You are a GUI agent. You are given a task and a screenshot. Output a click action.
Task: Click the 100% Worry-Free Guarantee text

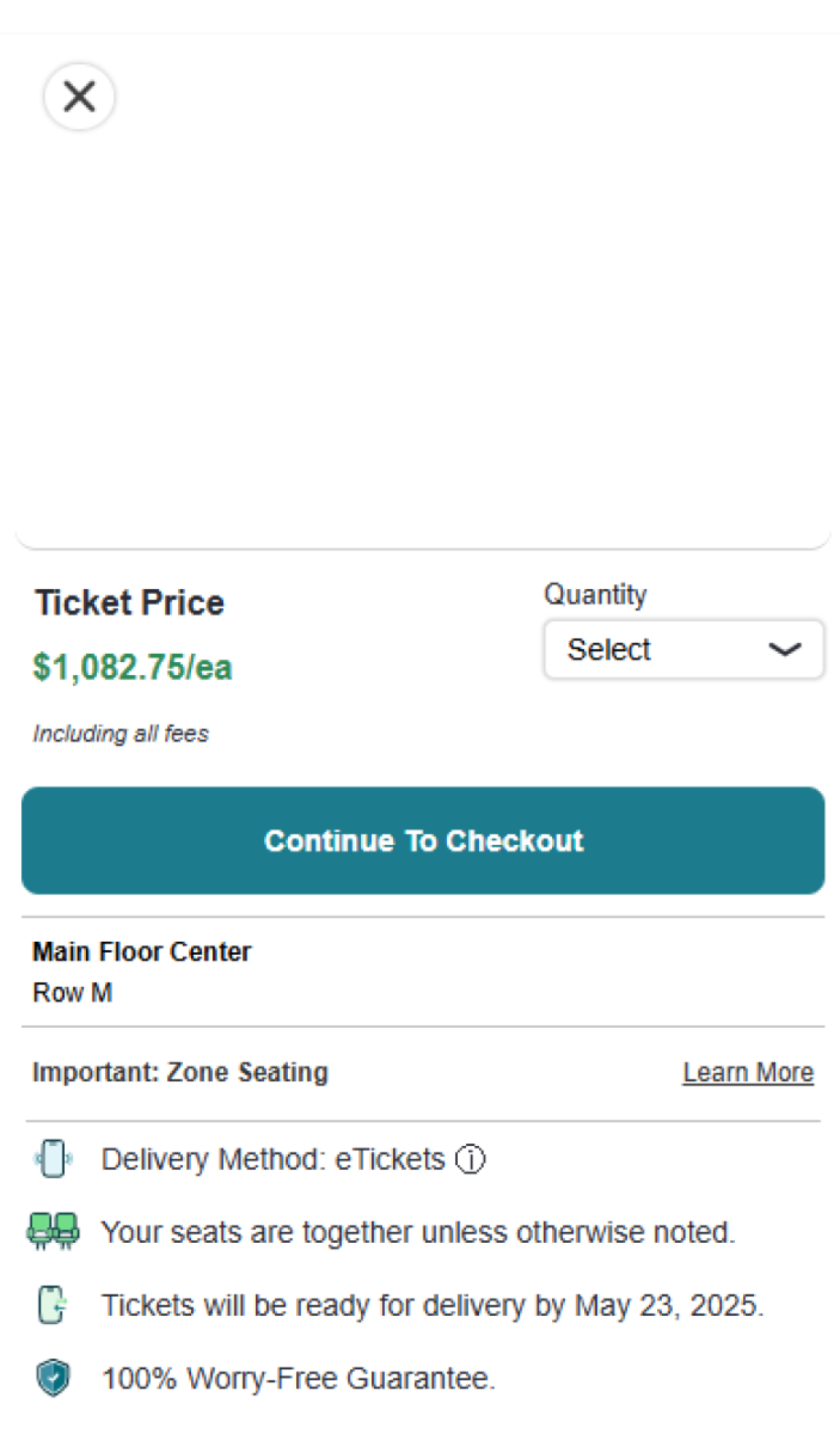[x=298, y=1378]
